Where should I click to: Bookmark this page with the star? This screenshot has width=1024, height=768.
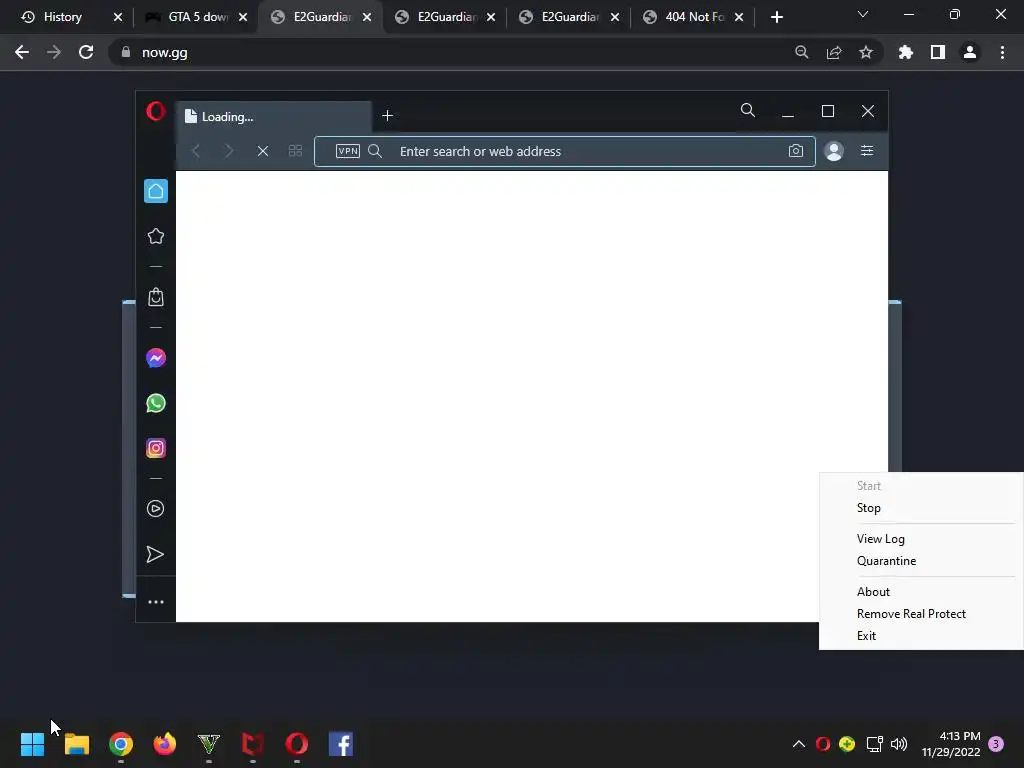pyautogui.click(x=866, y=52)
